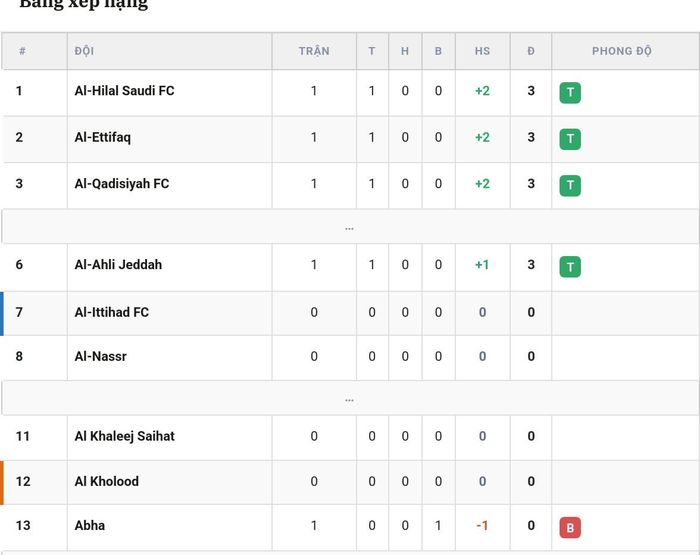Click Al-Hilal Saudi FC win badge
The image size is (700, 555).
click(x=570, y=93)
